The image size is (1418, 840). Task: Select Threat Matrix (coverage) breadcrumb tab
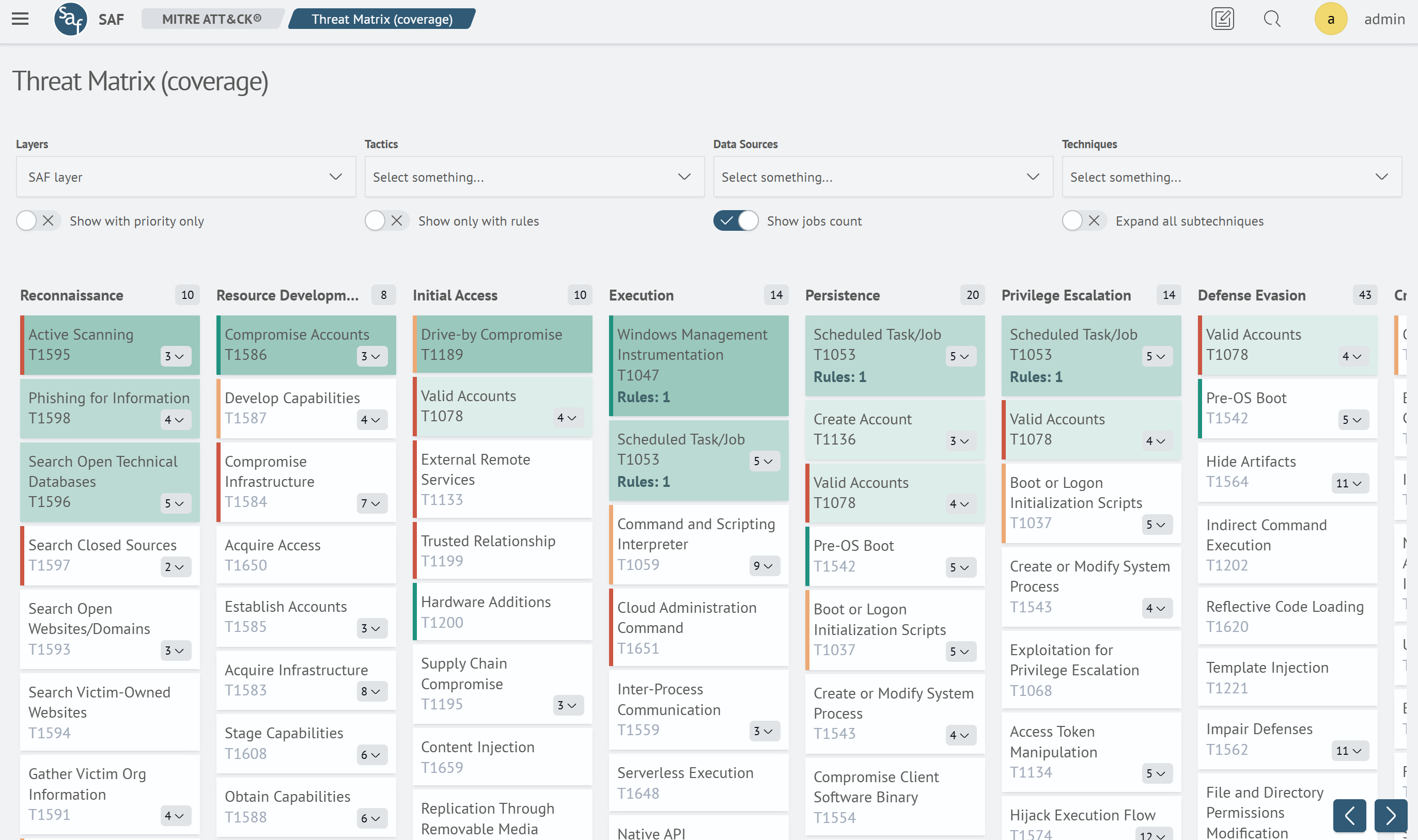[x=382, y=19]
